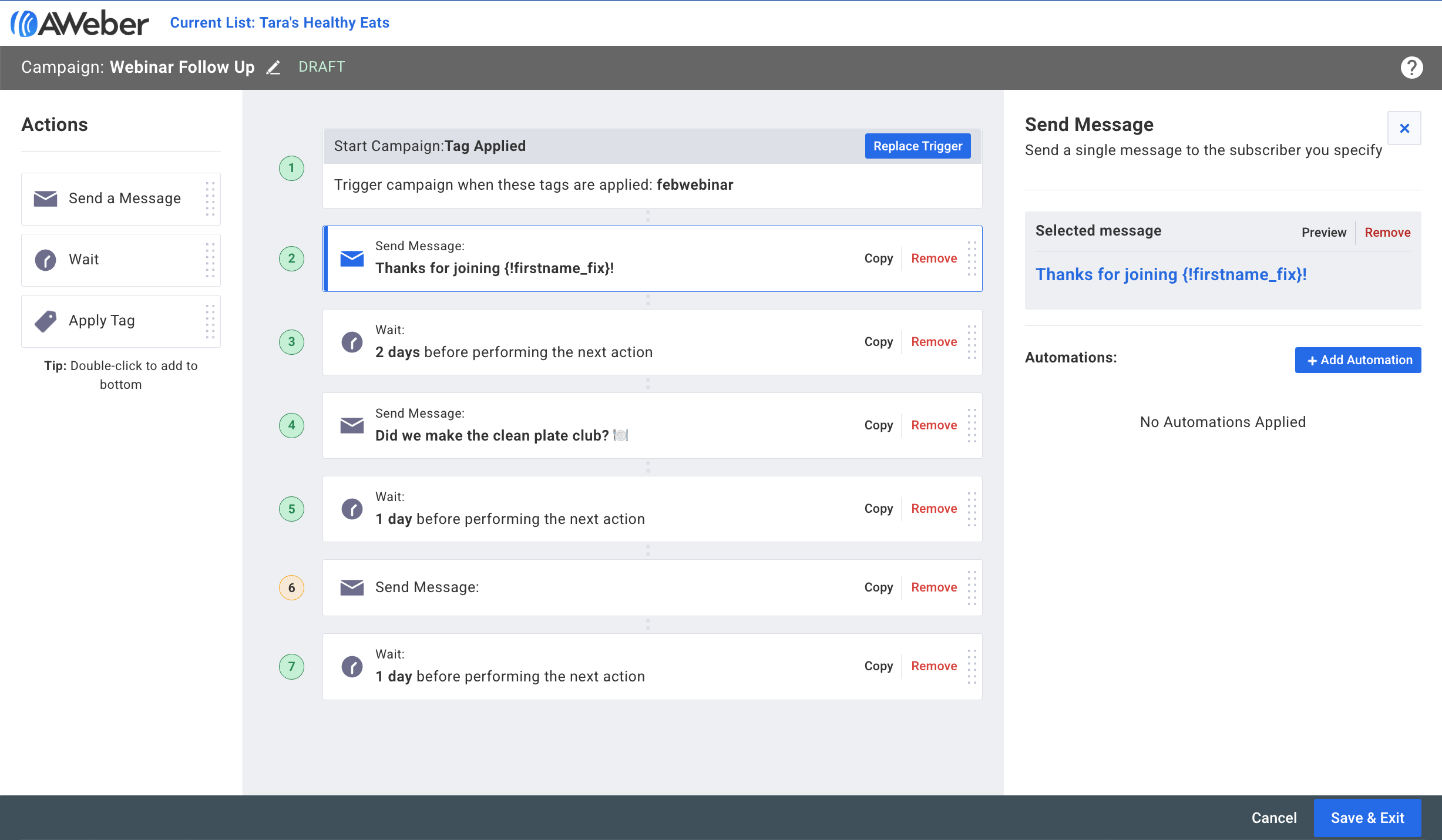The height and width of the screenshot is (840, 1442).
Task: Open the Thanks for joining message link
Action: tap(1171, 274)
